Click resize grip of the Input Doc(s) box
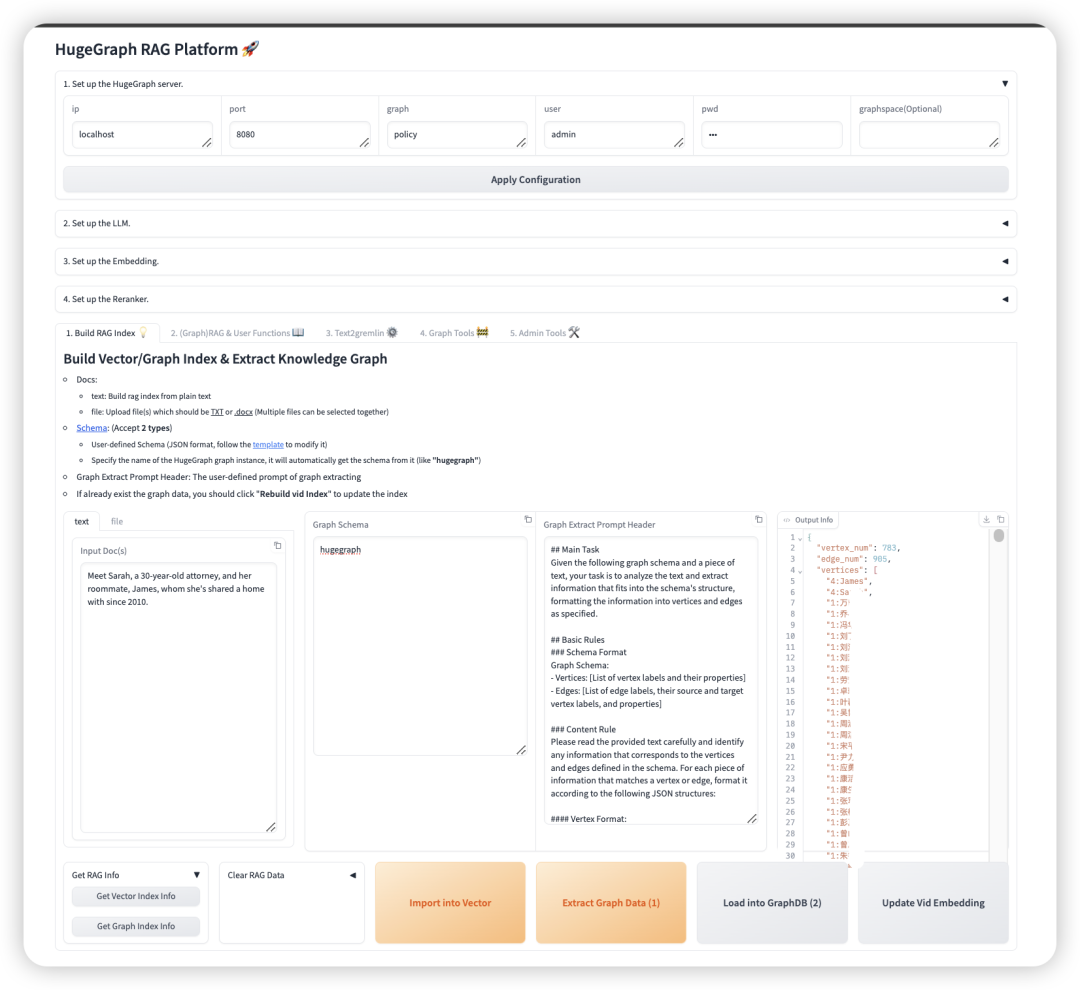The image size is (1080, 990). (271, 827)
